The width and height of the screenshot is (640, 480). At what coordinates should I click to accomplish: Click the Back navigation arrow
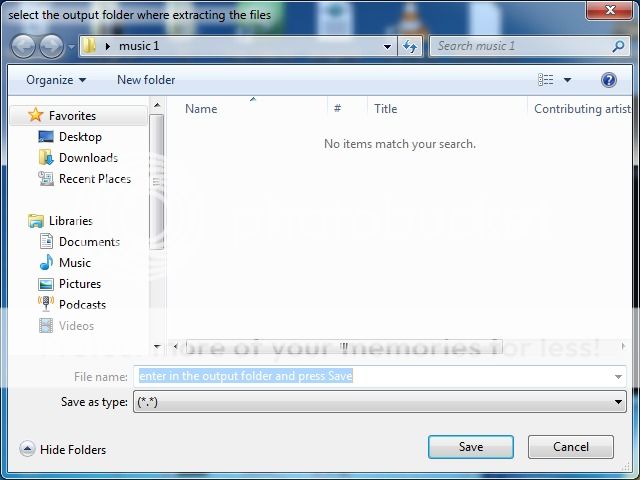(x=23, y=46)
